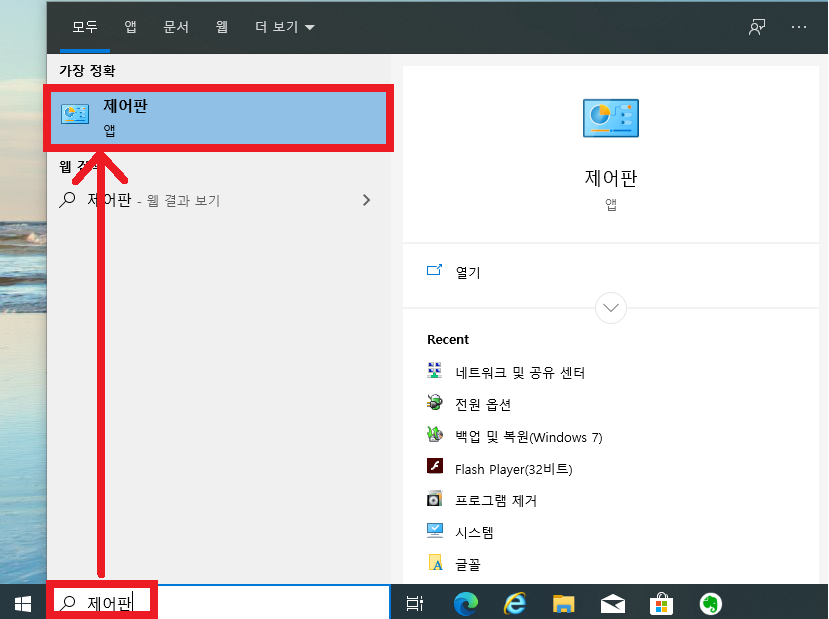This screenshot has height=619, width=829.
Task: Switch to the 문서 search tab
Action: click(176, 27)
